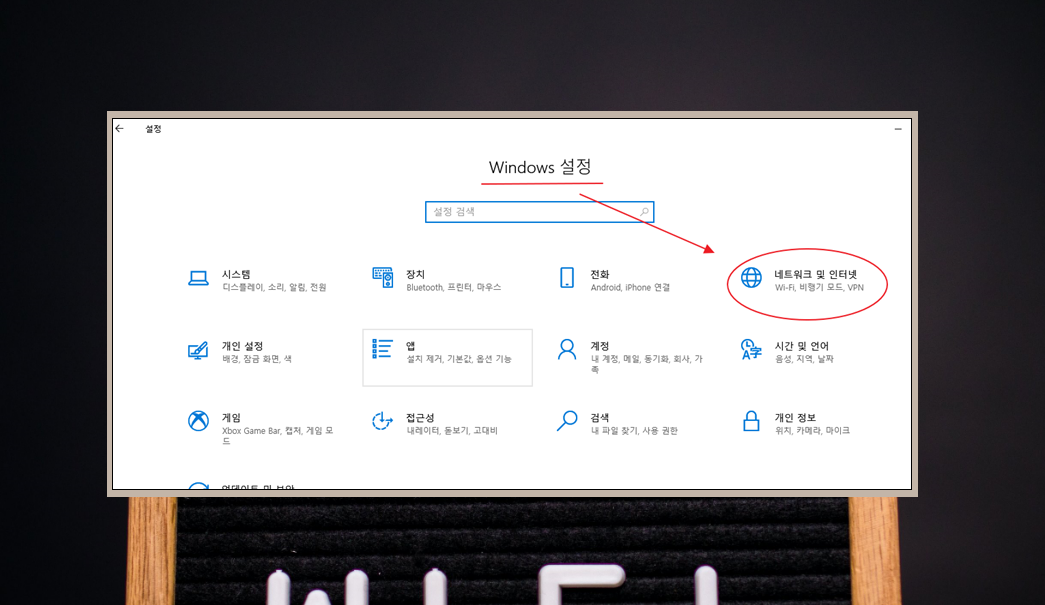Click the 설정 window title text
The height and width of the screenshot is (605, 1045).
tap(153, 129)
